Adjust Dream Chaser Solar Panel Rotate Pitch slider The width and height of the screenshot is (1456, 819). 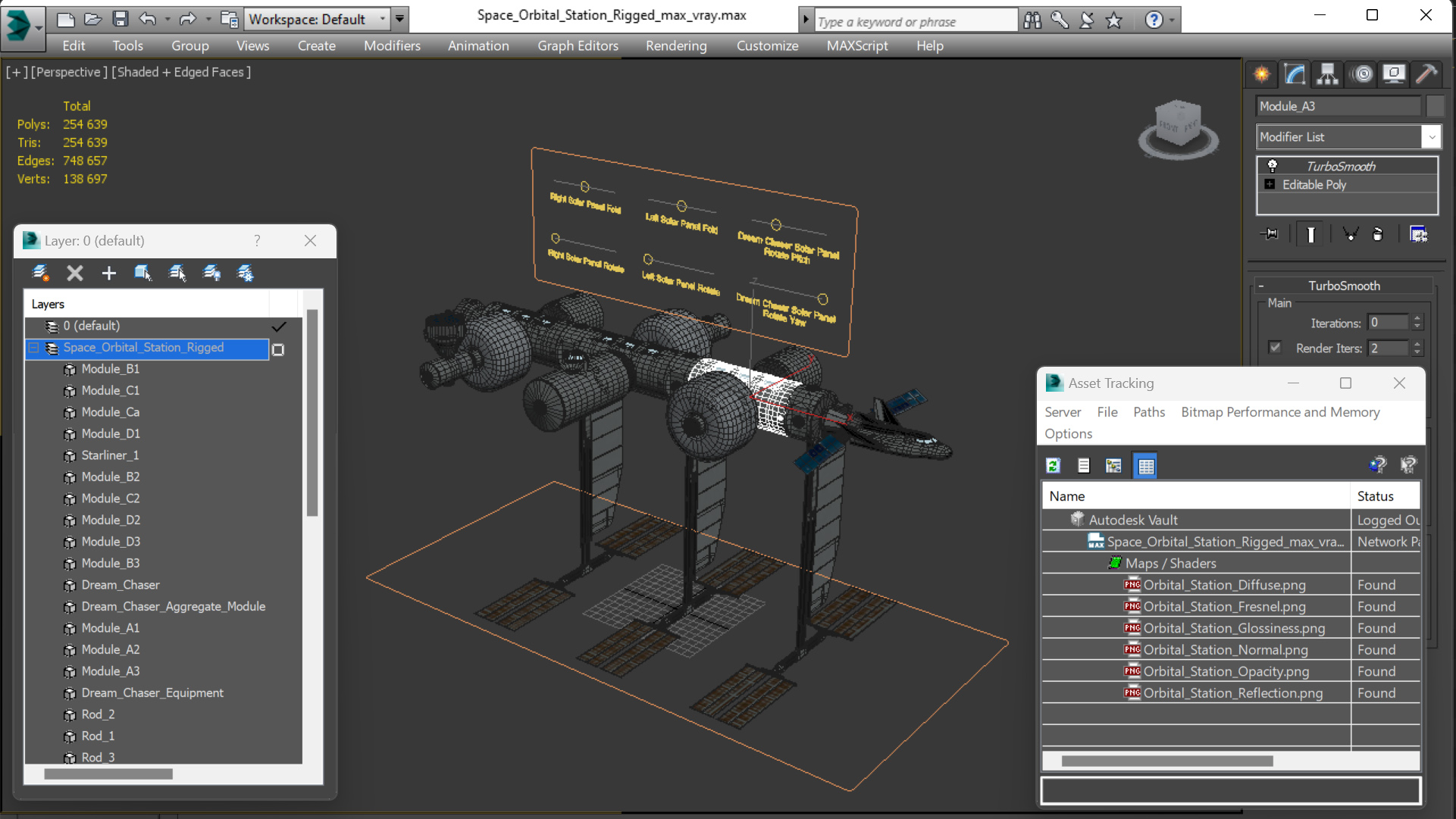coord(775,225)
